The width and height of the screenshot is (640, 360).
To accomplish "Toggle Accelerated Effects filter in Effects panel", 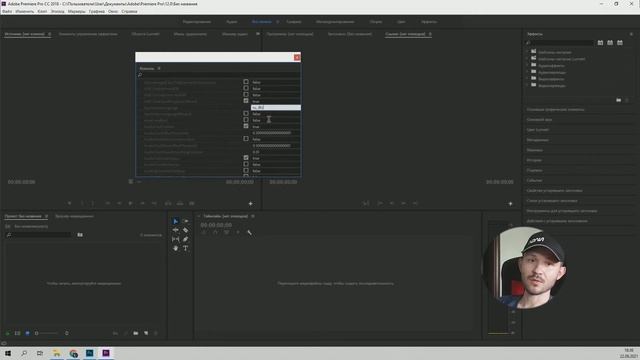I will pos(600,42).
